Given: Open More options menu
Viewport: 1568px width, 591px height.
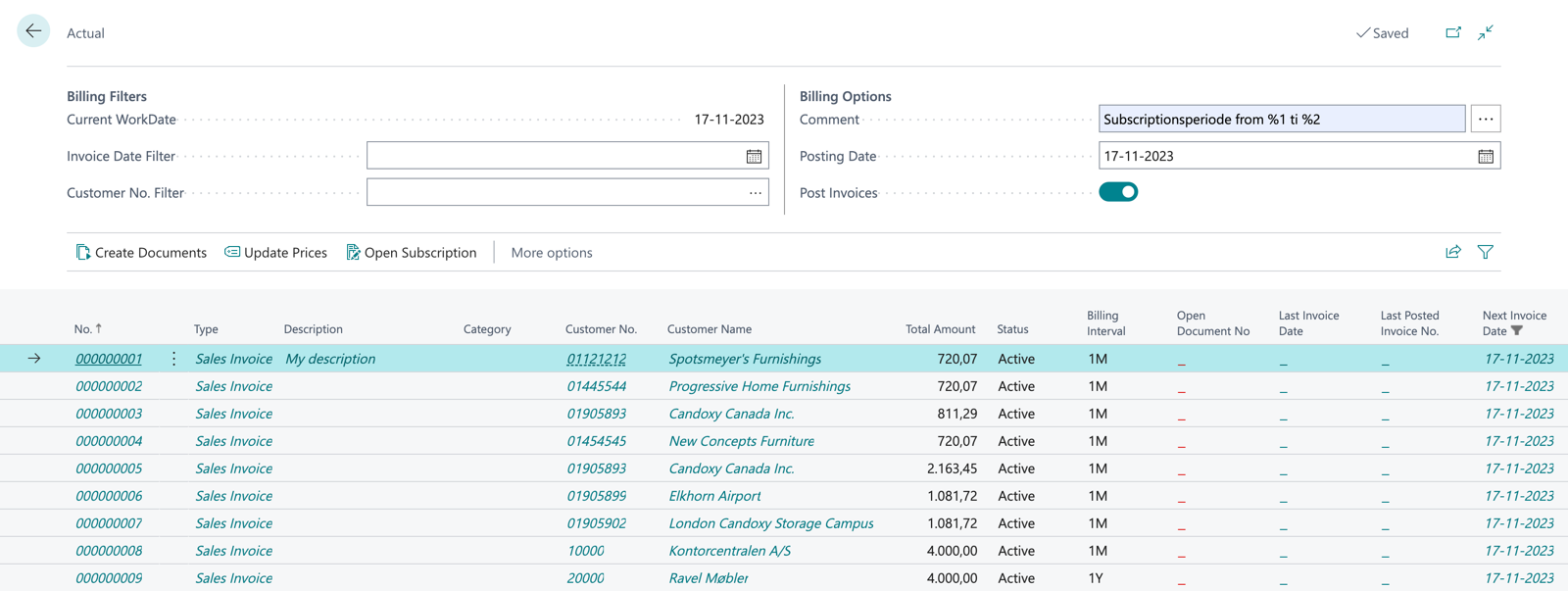Looking at the screenshot, I should tap(552, 252).
